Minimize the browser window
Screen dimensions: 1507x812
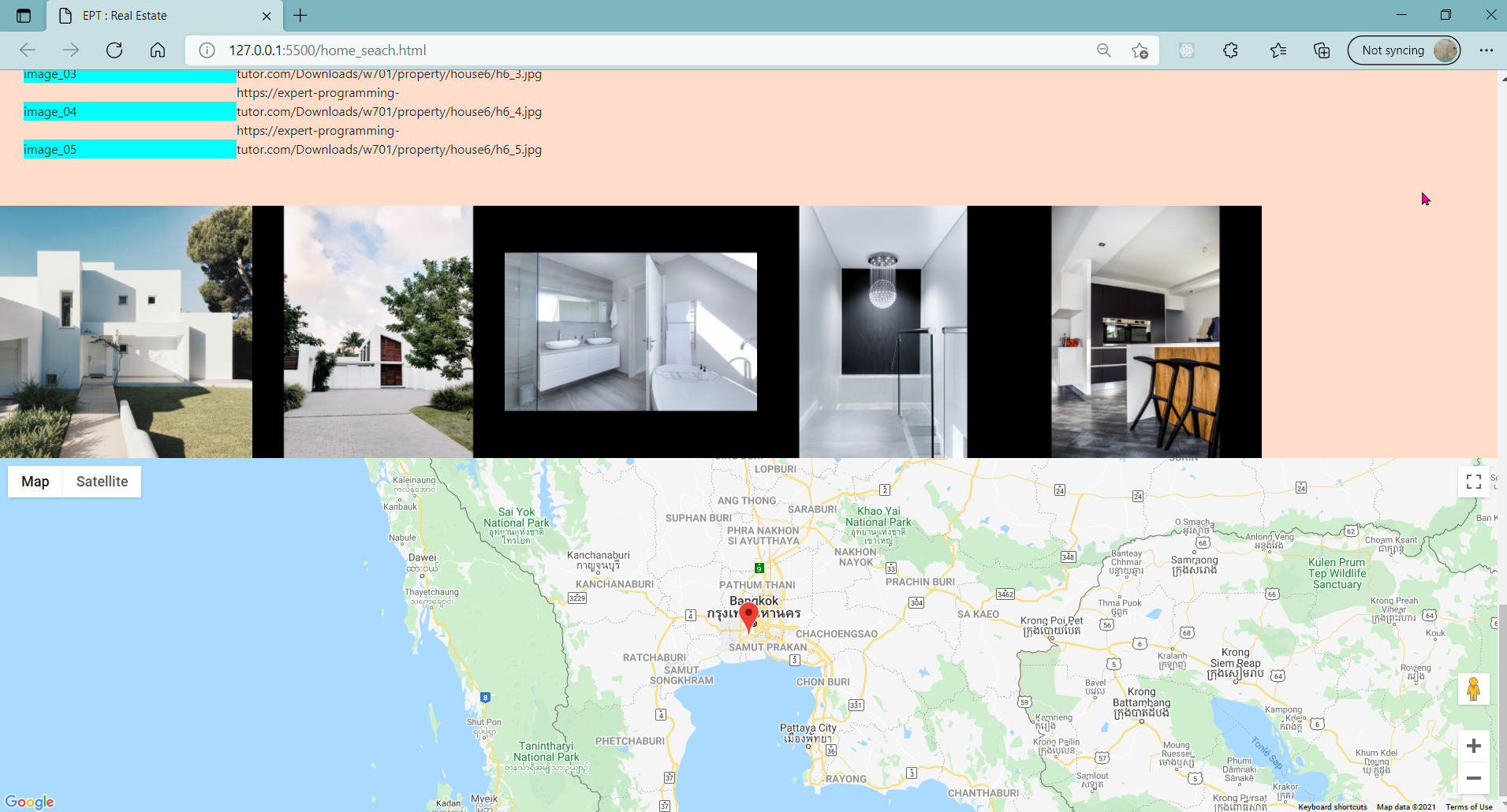click(1401, 15)
